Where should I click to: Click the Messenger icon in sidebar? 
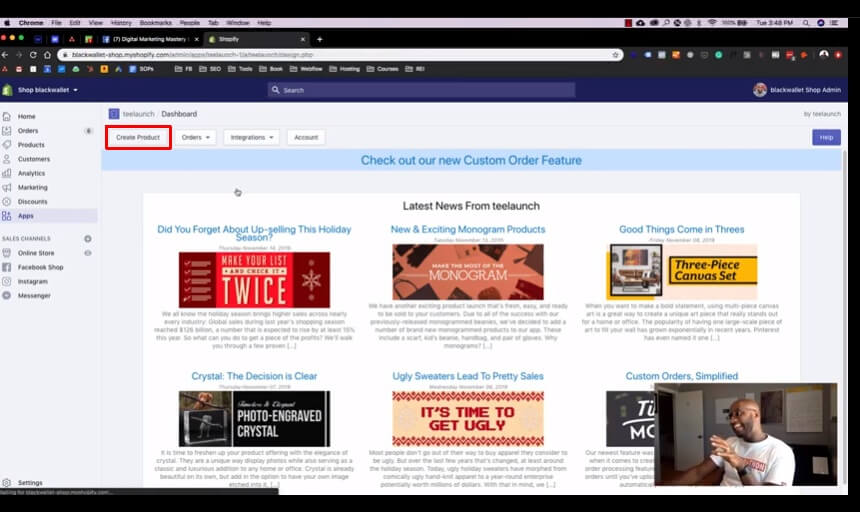click(7, 295)
